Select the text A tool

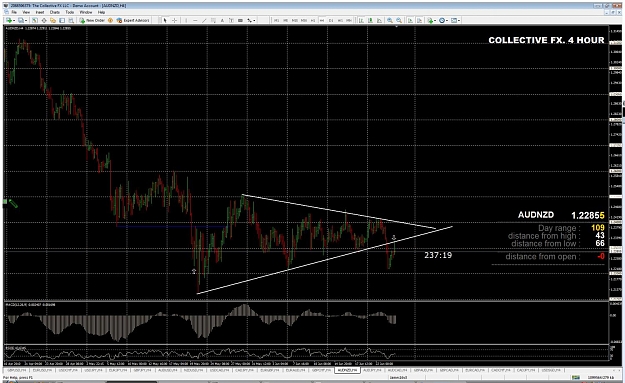[222, 20]
